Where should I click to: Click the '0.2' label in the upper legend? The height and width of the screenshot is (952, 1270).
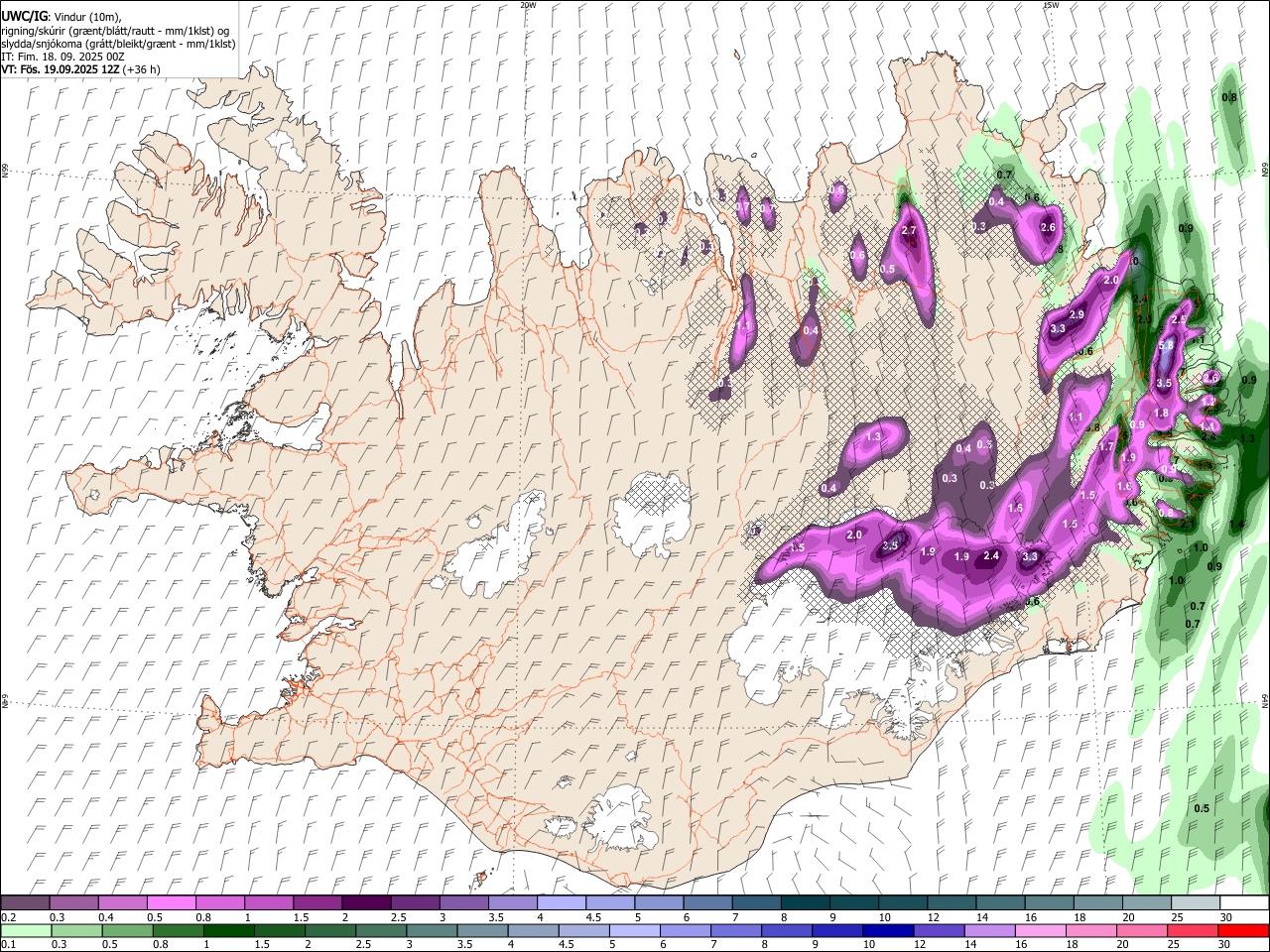coord(8,917)
